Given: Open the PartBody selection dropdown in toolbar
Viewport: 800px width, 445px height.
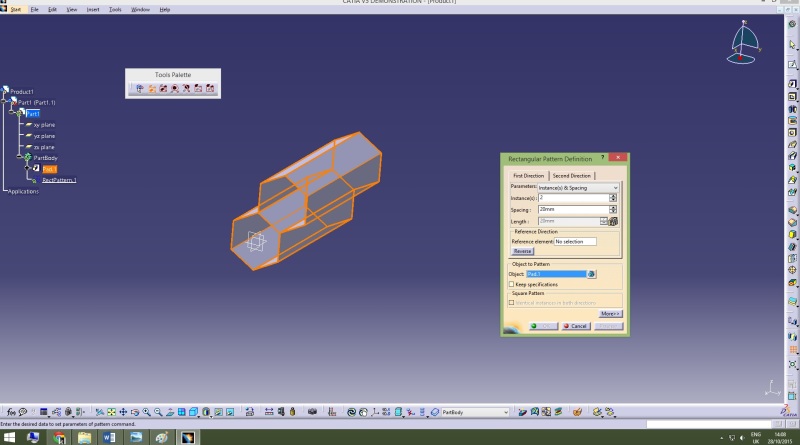Looking at the screenshot, I should click(474, 412).
